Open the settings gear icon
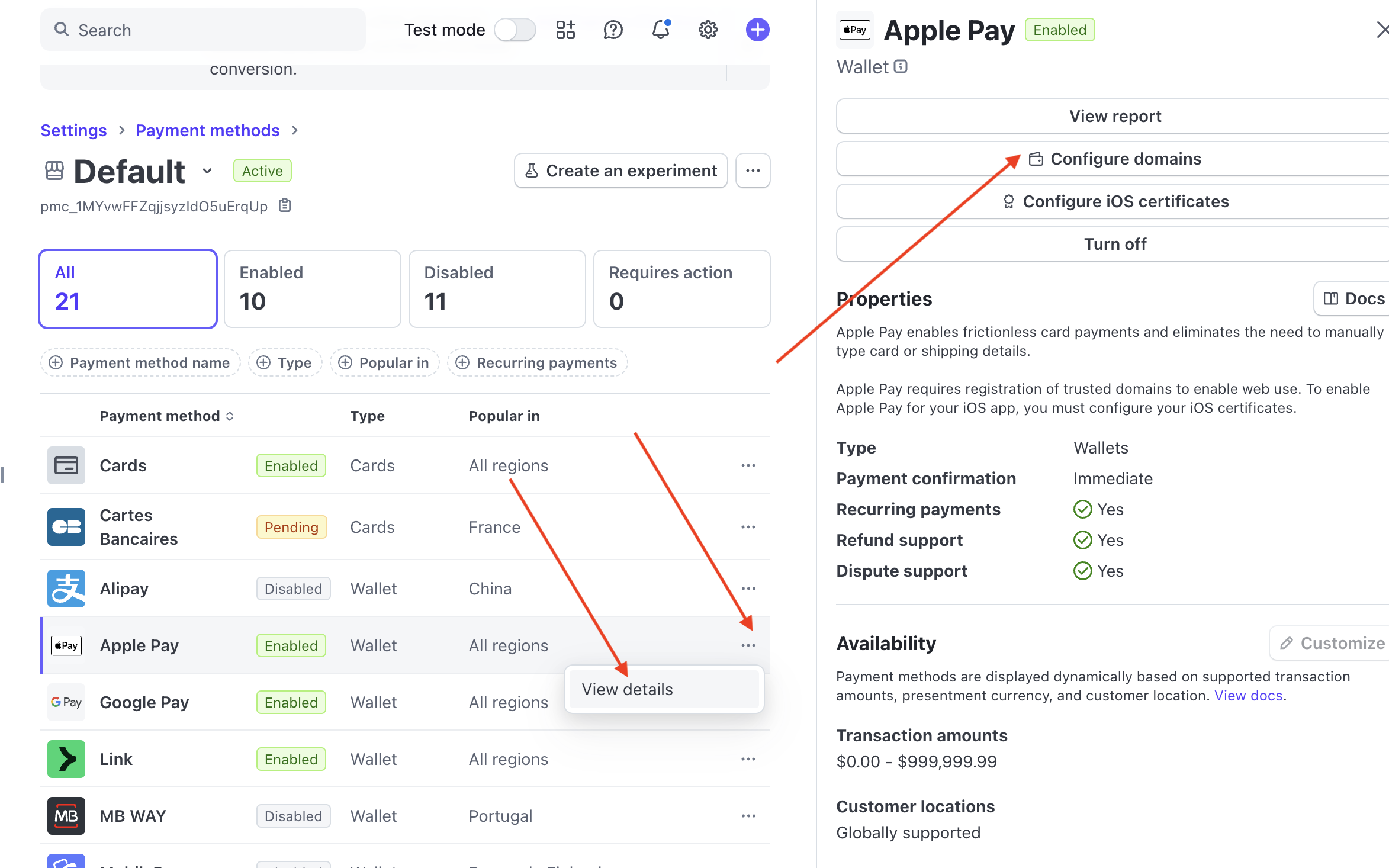The height and width of the screenshot is (868, 1389). pyautogui.click(x=708, y=30)
